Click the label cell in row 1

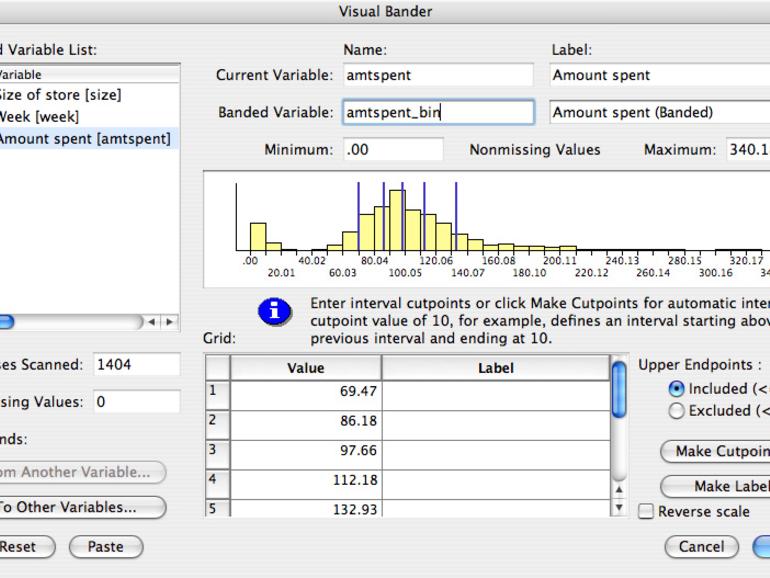496,396
